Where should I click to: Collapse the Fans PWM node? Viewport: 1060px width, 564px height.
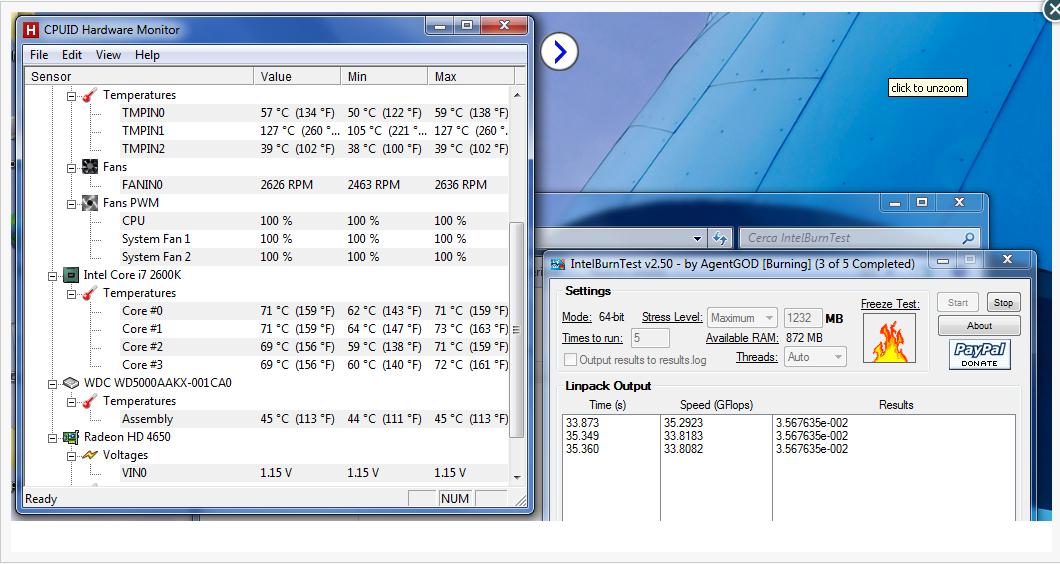pos(71,203)
